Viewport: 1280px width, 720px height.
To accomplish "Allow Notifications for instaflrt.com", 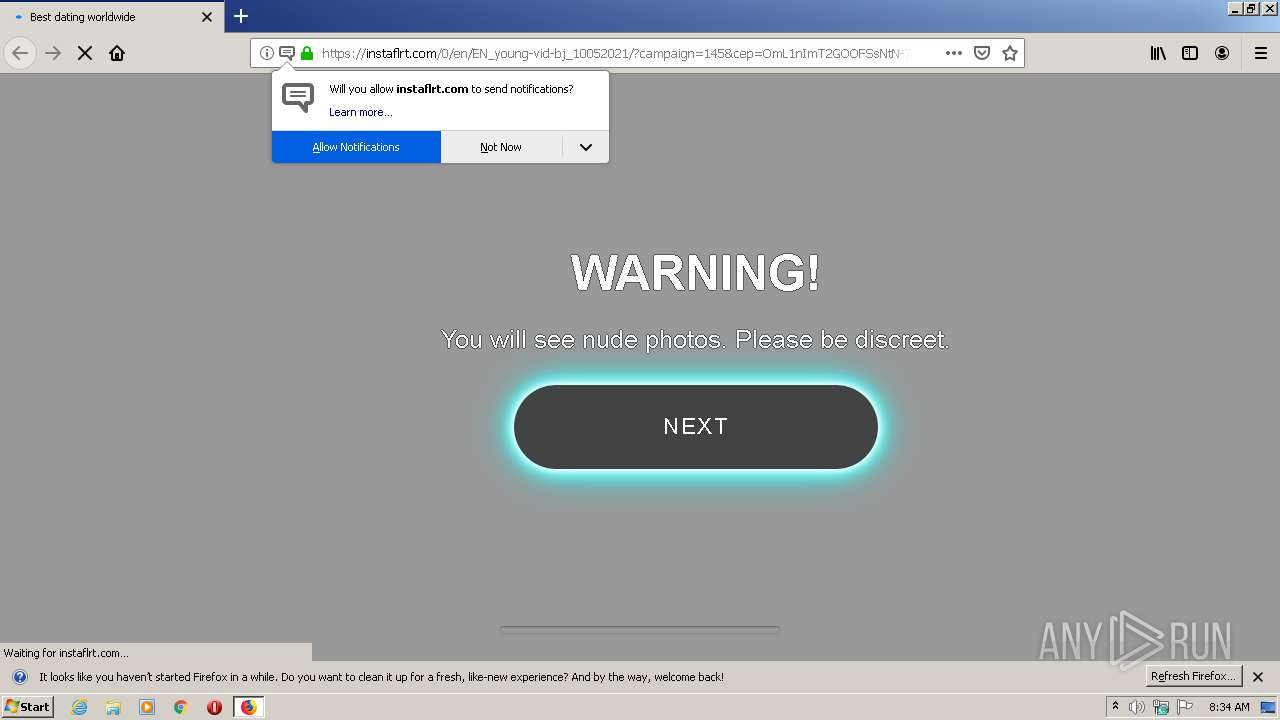I will pos(356,147).
